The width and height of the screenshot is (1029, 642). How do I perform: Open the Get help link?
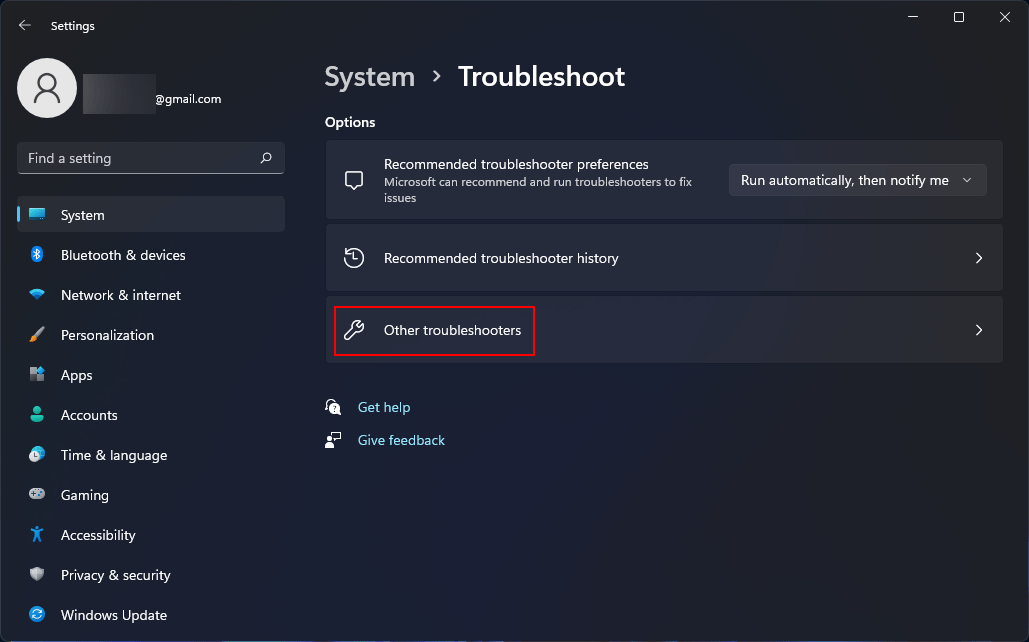384,407
